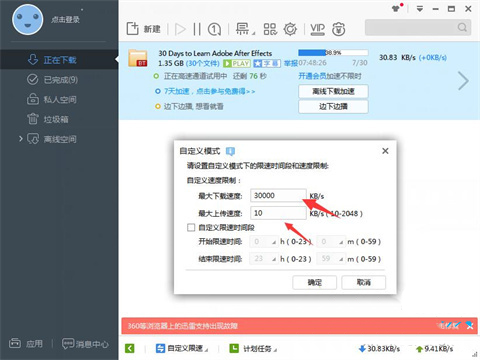The width and height of the screenshot is (480, 360).
Task: Click the 7天加速 free trial link
Action: pyautogui.click(x=209, y=91)
